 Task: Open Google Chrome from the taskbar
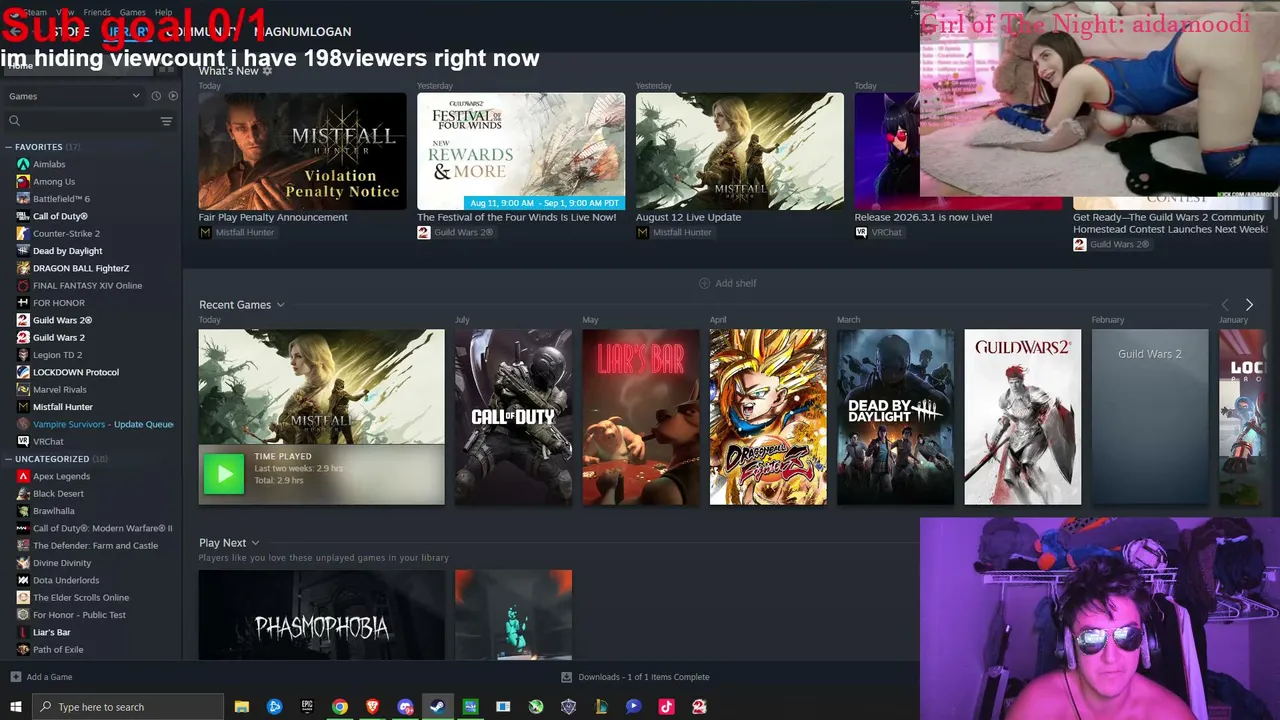(340, 707)
